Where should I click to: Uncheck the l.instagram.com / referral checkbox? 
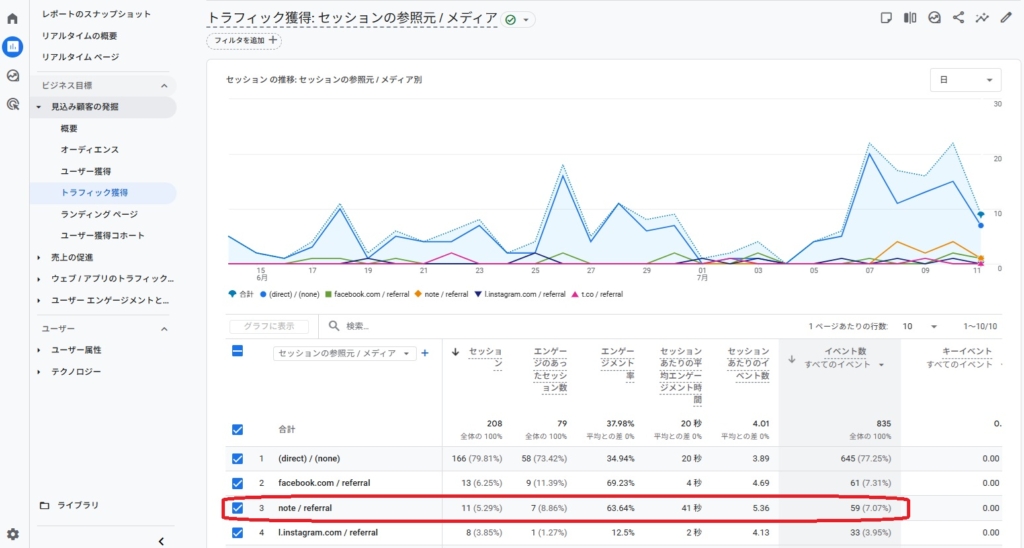[x=238, y=532]
